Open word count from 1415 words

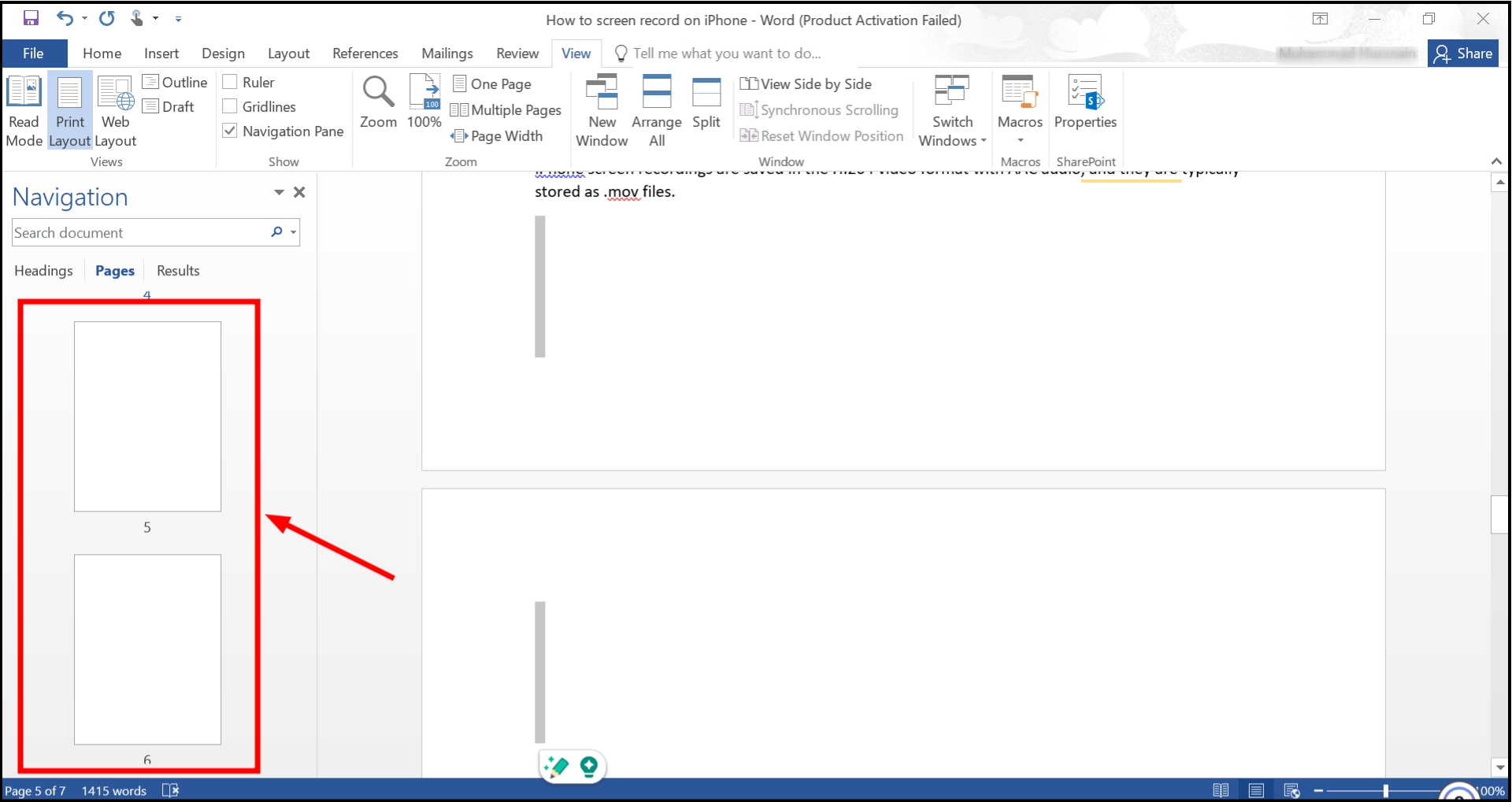pyautogui.click(x=114, y=790)
